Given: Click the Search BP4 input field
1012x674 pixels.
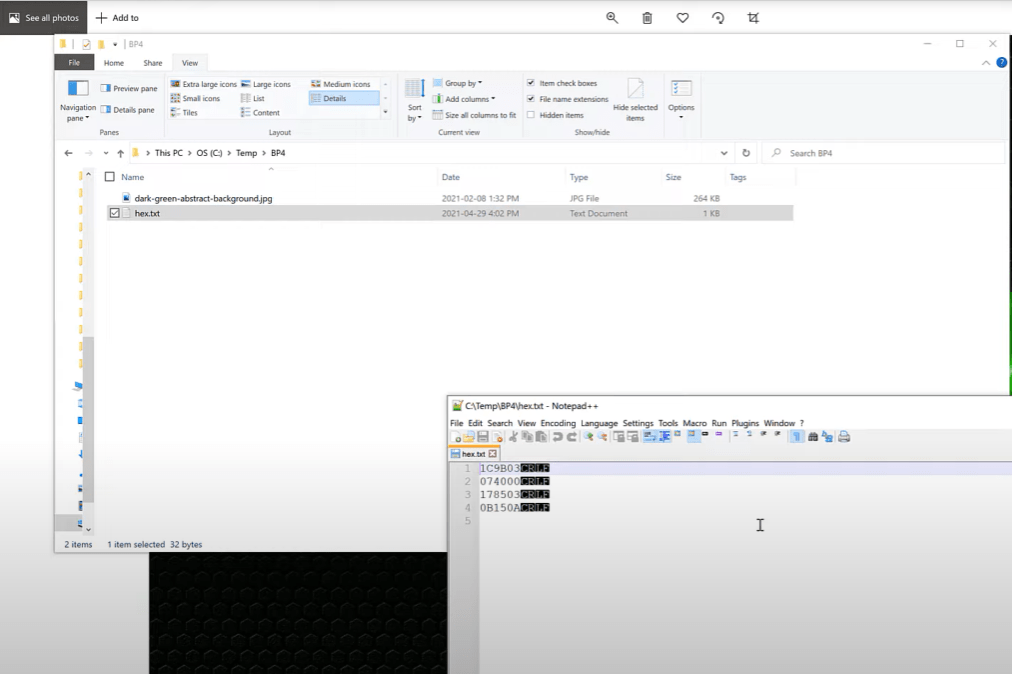Looking at the screenshot, I should pos(884,153).
